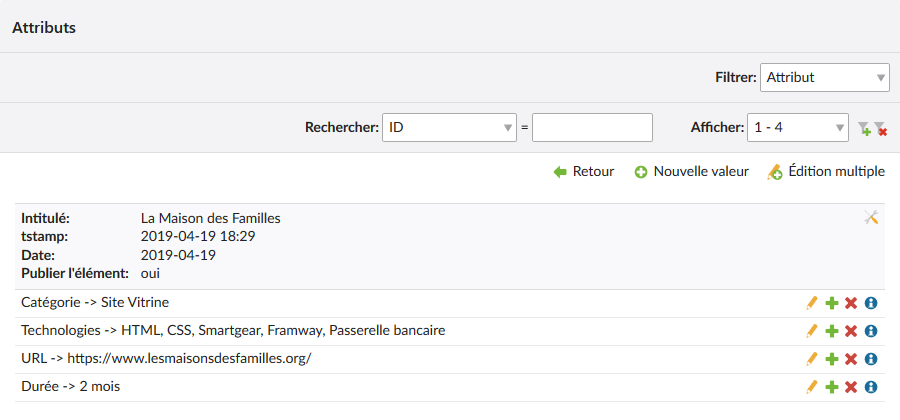900x420 pixels.
Task: Show info for Technologies attribute
Action: pos(871,331)
